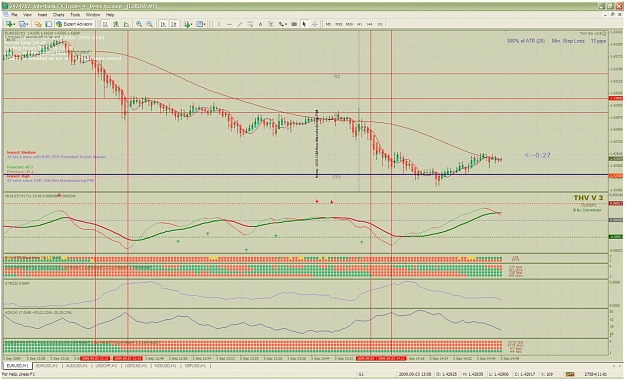This screenshot has width=625, height=379.
Task: Open the Help menu
Action: (x=110, y=15)
